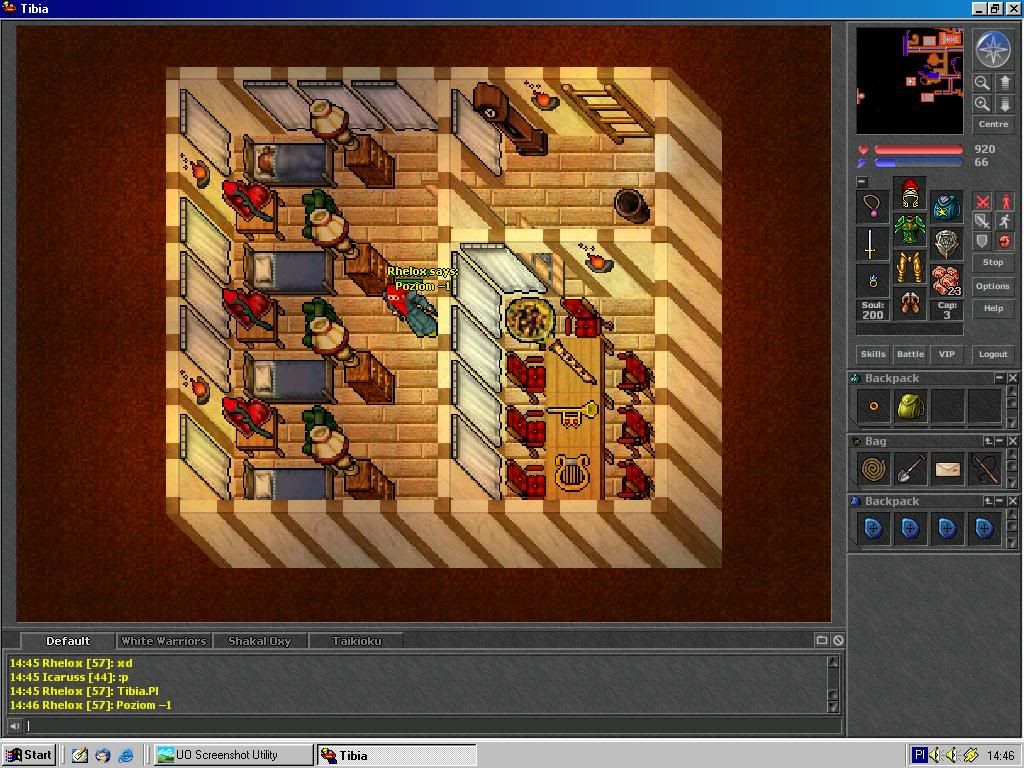Viewport: 1024px width, 768px height.
Task: Click the Logout button
Action: click(993, 354)
